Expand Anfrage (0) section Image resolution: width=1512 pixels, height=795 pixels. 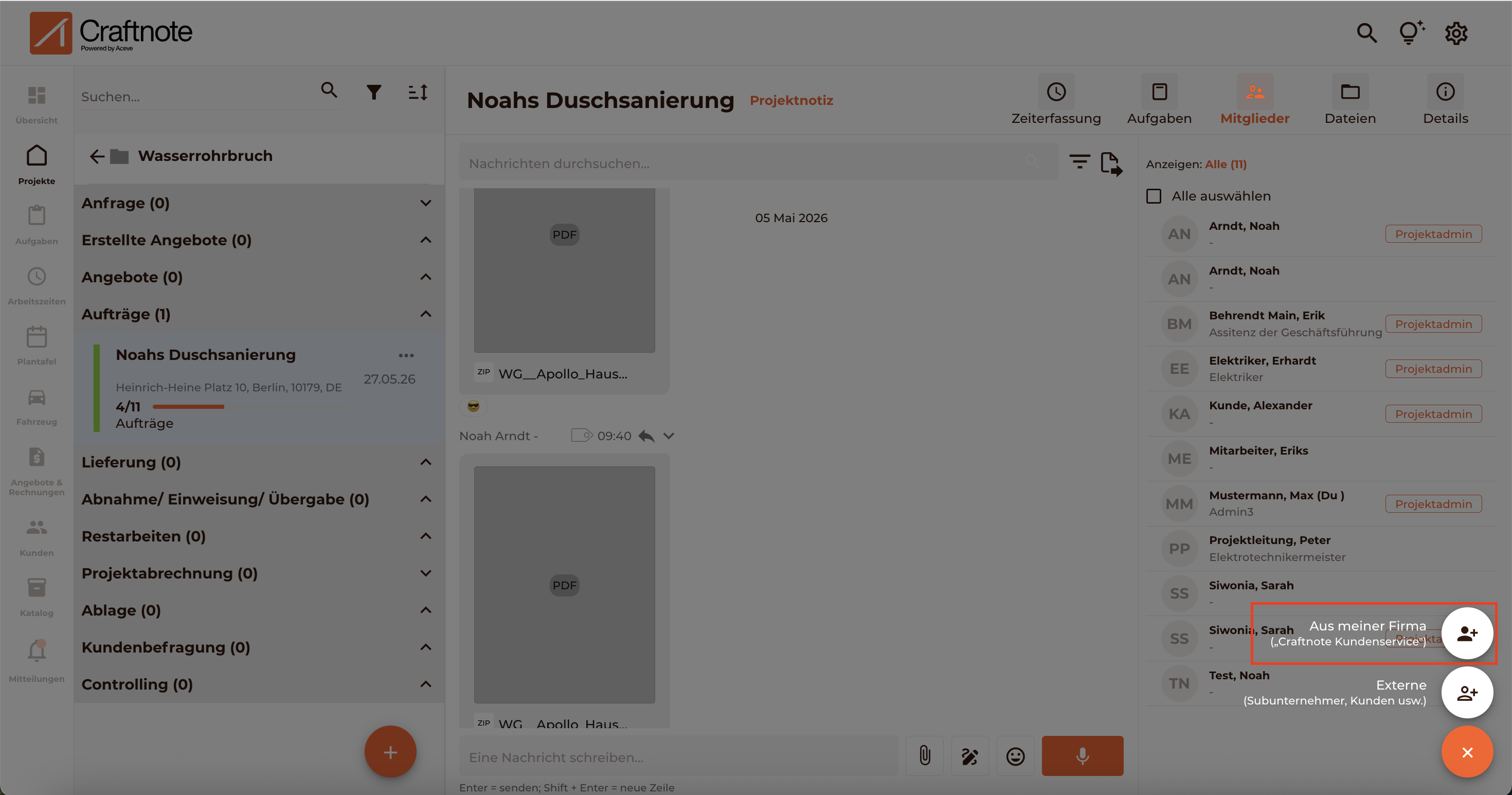coord(425,203)
